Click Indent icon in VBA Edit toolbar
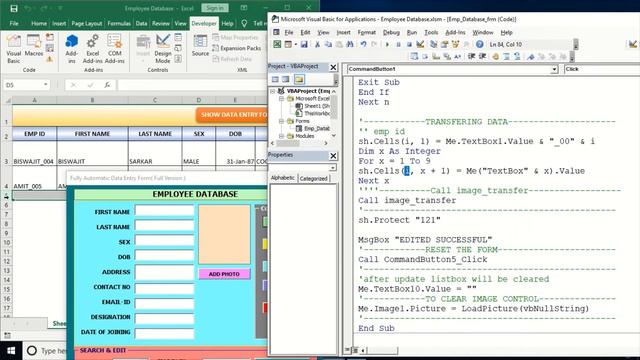The image size is (640, 360). (471, 56)
